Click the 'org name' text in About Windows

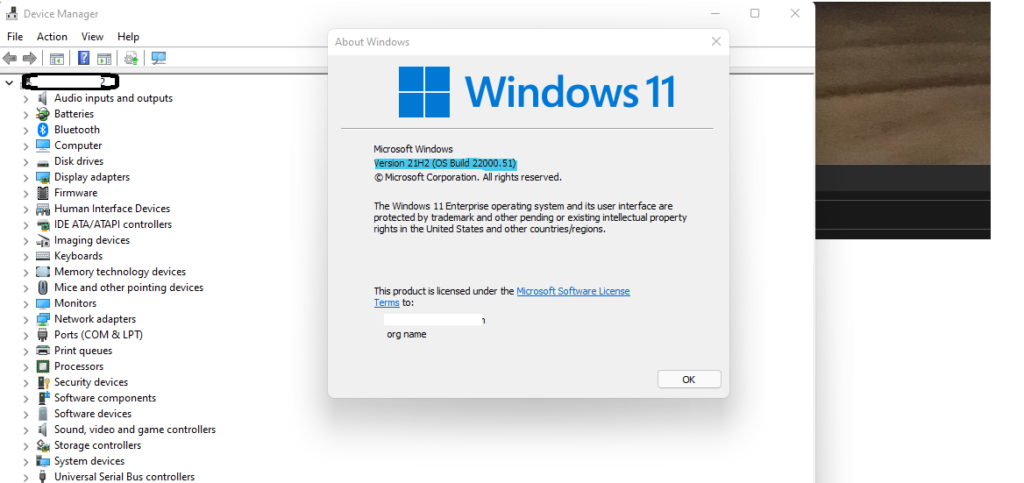click(x=406, y=334)
